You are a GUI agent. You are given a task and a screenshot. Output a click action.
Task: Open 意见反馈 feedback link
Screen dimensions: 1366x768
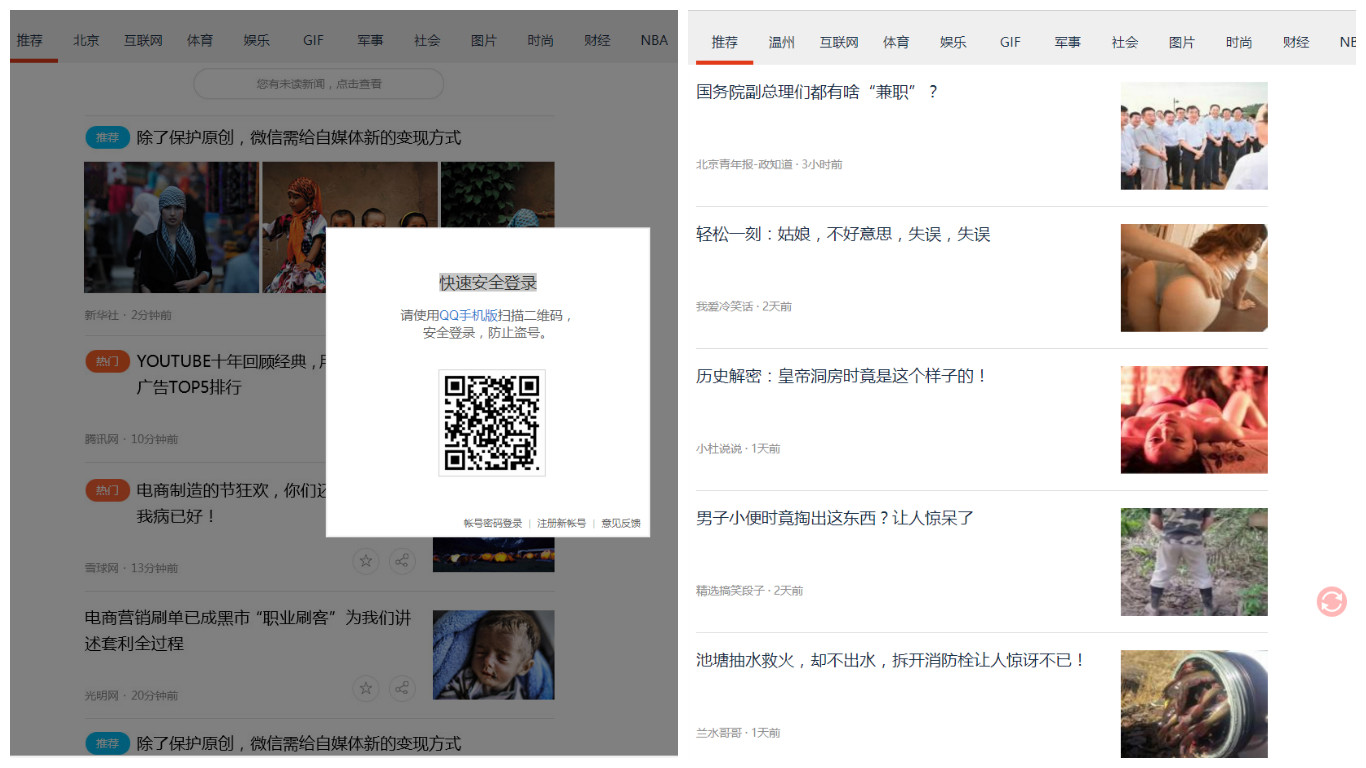click(620, 523)
